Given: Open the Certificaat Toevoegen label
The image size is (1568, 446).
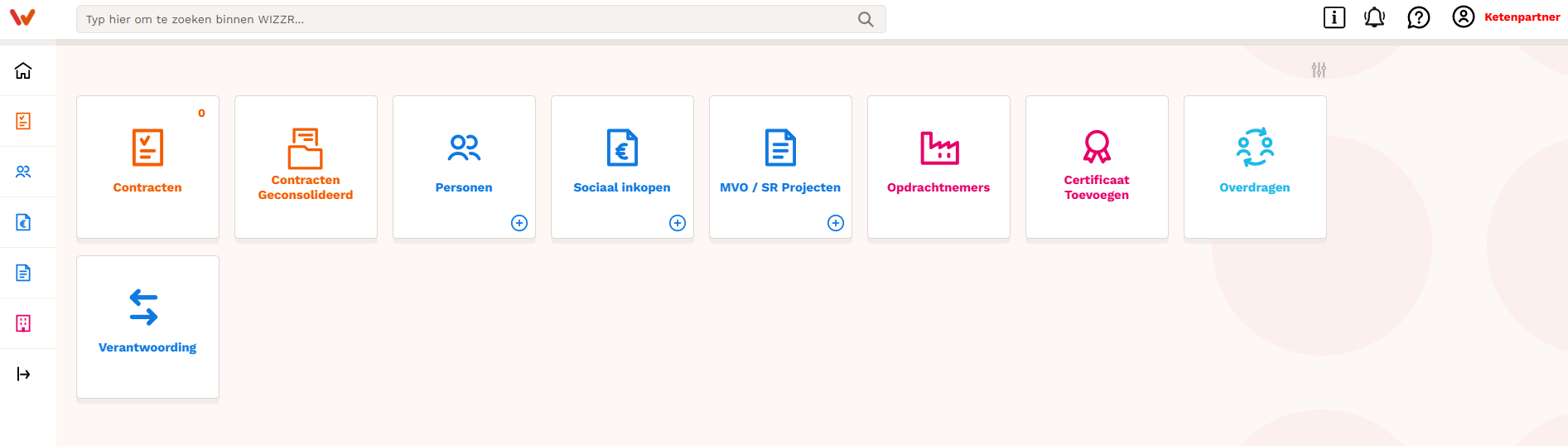Looking at the screenshot, I should click(x=1097, y=187).
